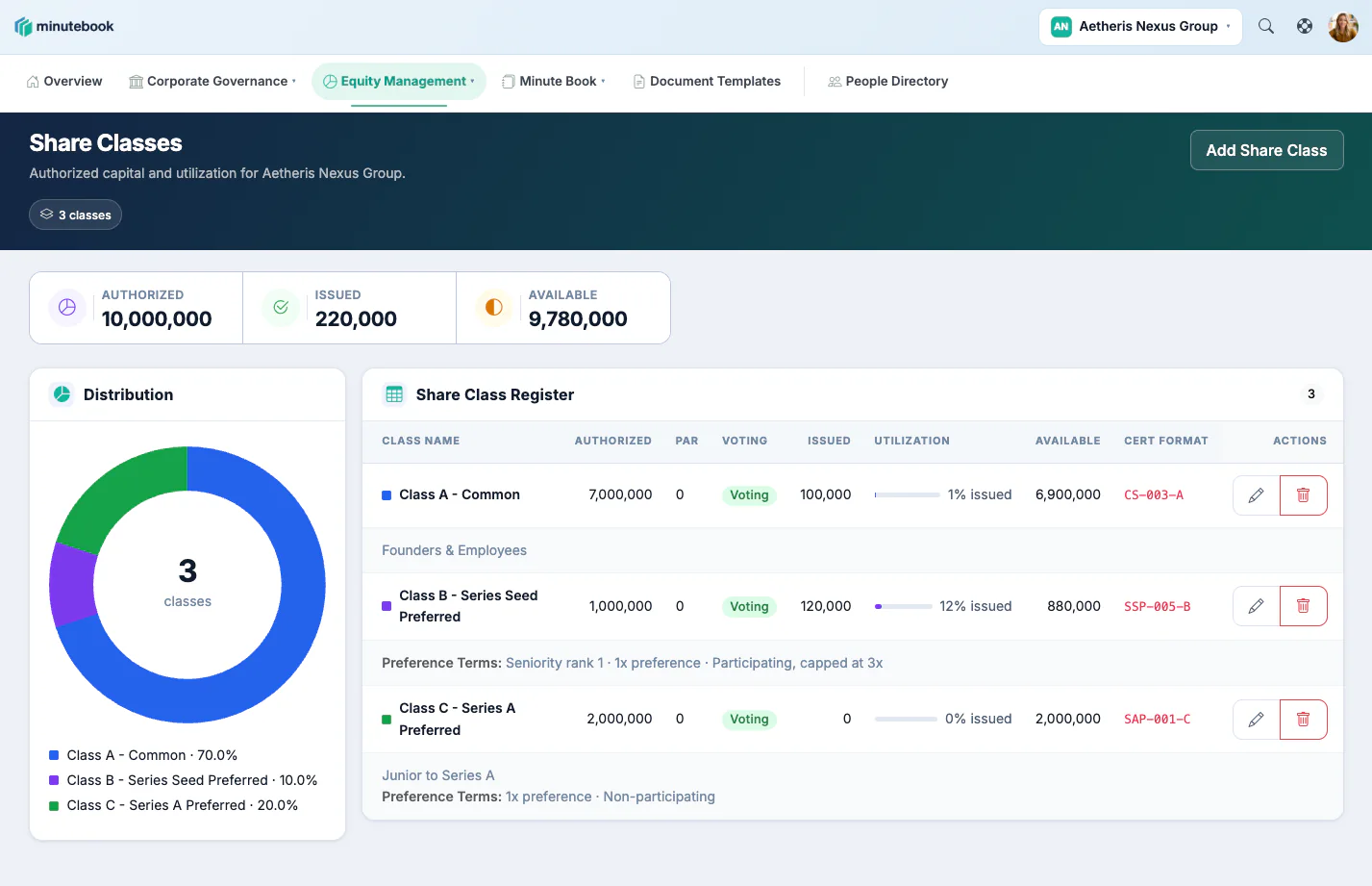Click the Share Class Register table icon
This screenshot has width=1372, height=886.
[394, 394]
